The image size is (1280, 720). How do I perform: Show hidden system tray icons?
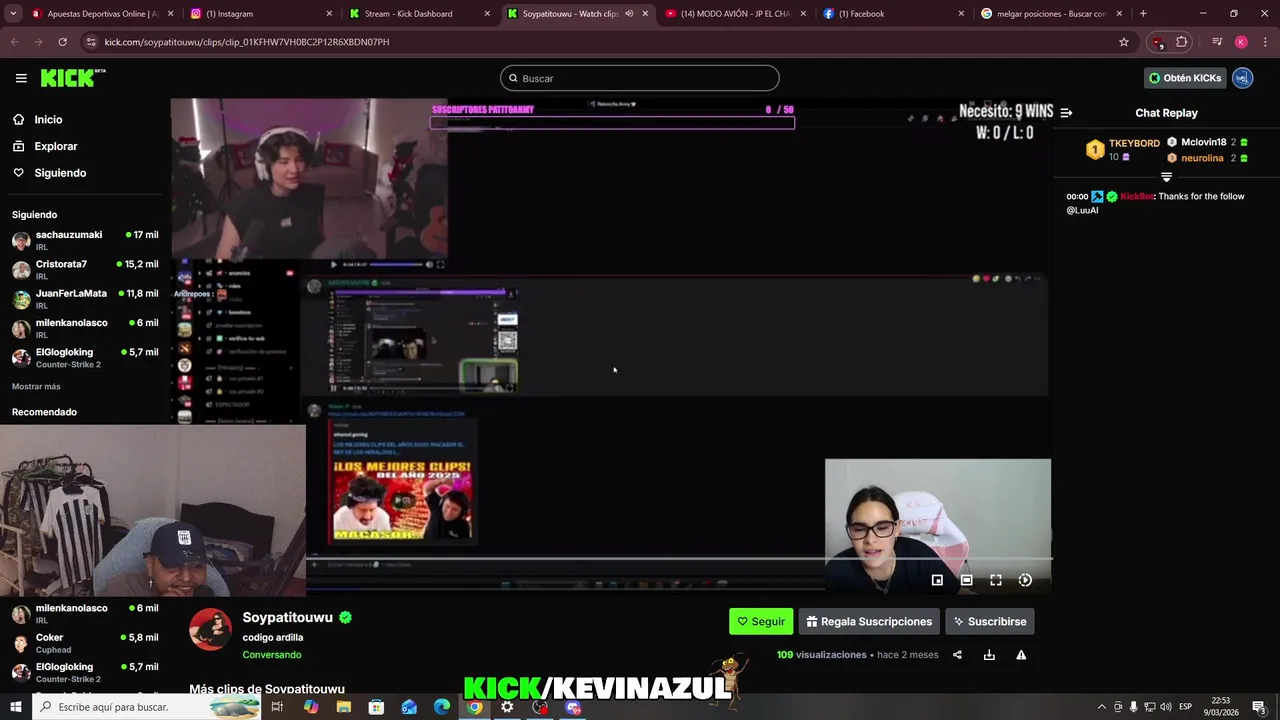pos(1102,707)
